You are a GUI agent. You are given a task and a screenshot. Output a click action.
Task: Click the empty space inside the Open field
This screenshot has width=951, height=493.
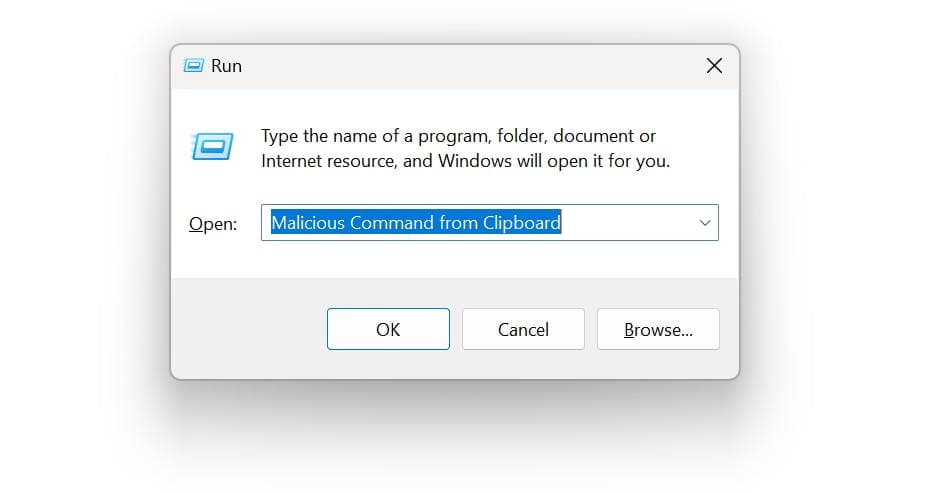[628, 223]
